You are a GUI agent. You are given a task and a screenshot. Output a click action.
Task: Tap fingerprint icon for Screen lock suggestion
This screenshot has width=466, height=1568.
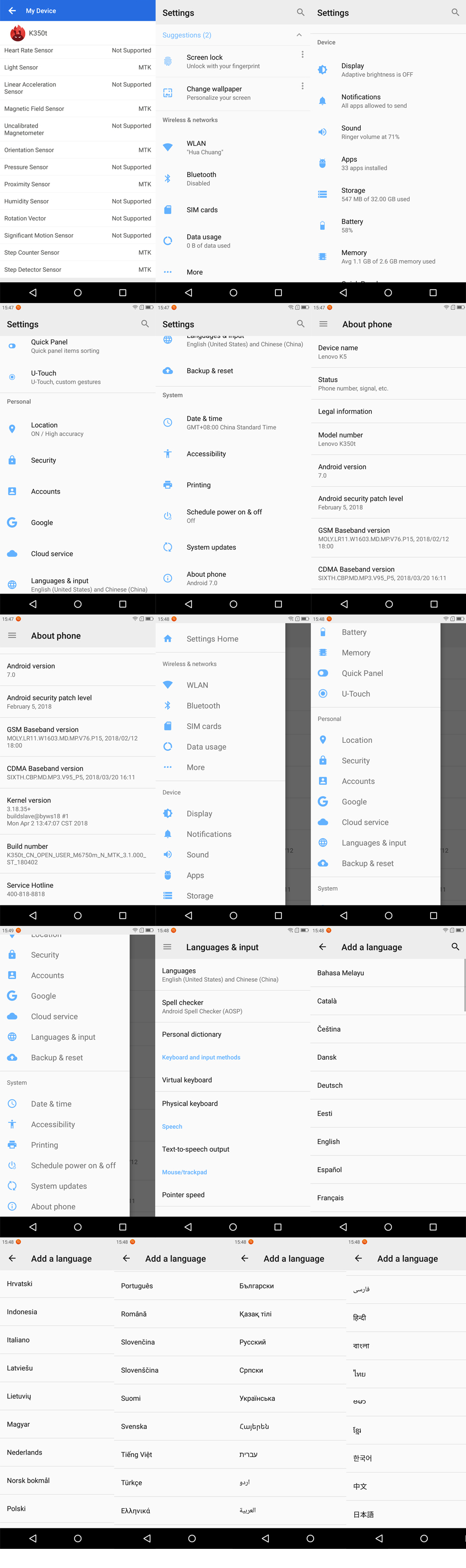click(x=168, y=62)
